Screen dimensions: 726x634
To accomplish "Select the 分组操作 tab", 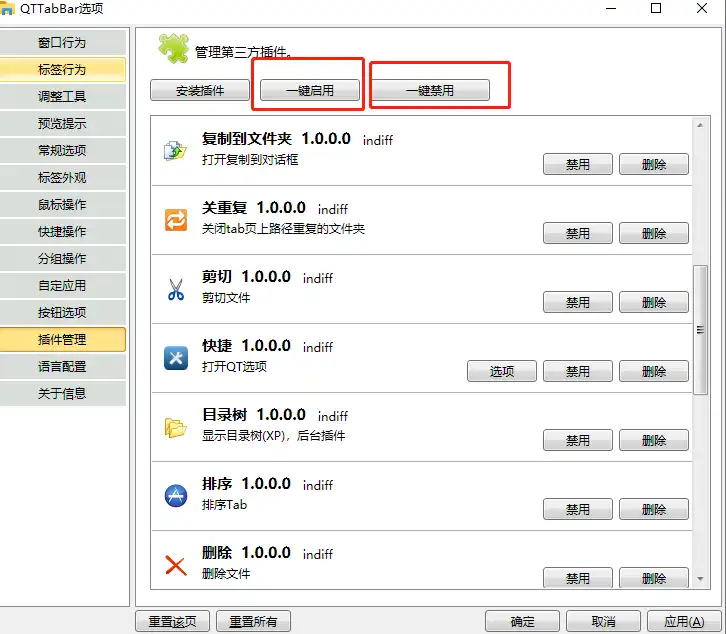I will (62, 258).
